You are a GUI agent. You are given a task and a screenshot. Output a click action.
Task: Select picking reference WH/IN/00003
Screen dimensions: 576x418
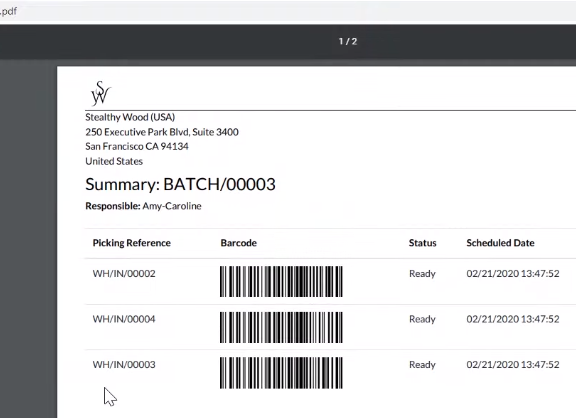tap(124, 365)
